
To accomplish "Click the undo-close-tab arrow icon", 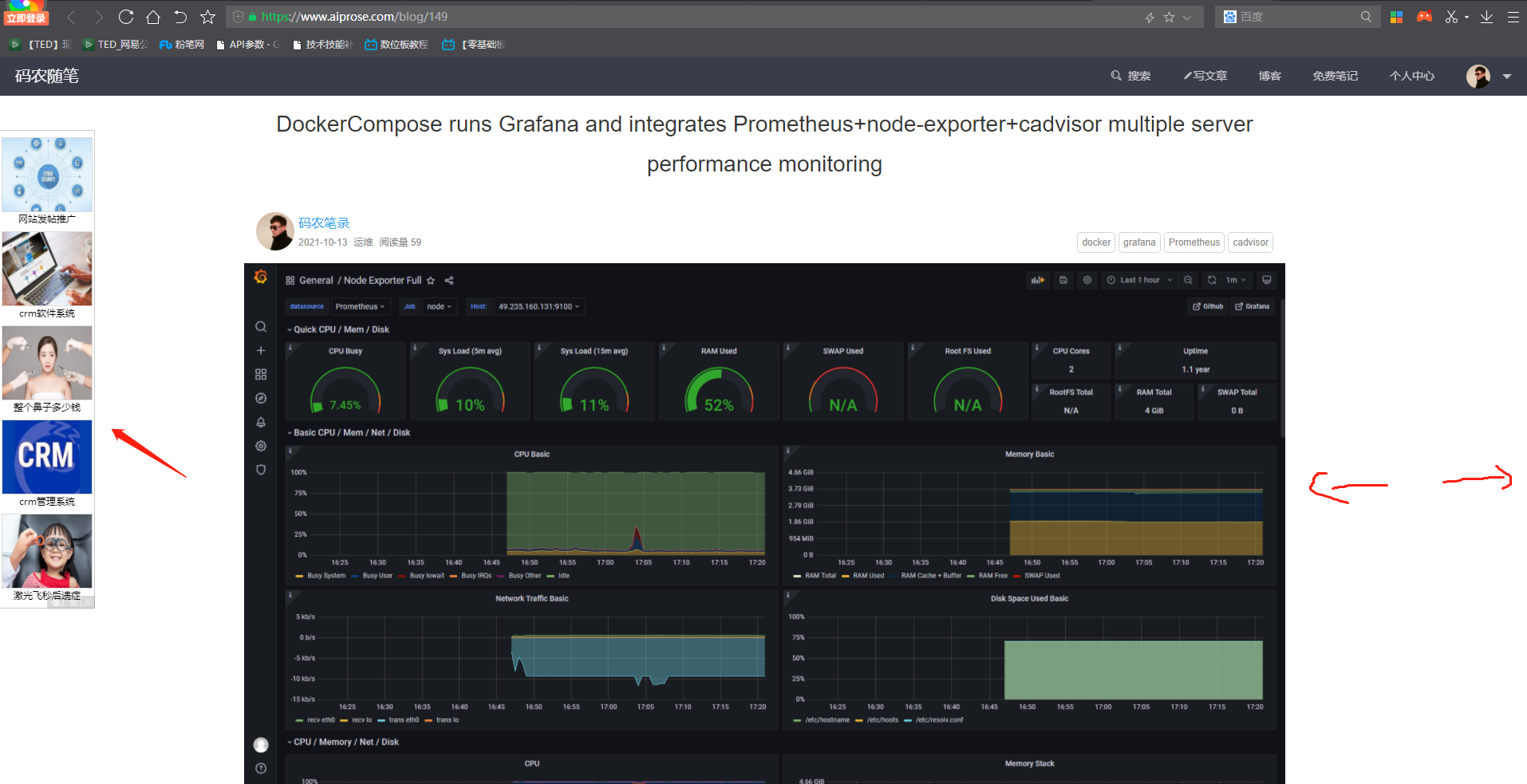I will click(x=180, y=17).
